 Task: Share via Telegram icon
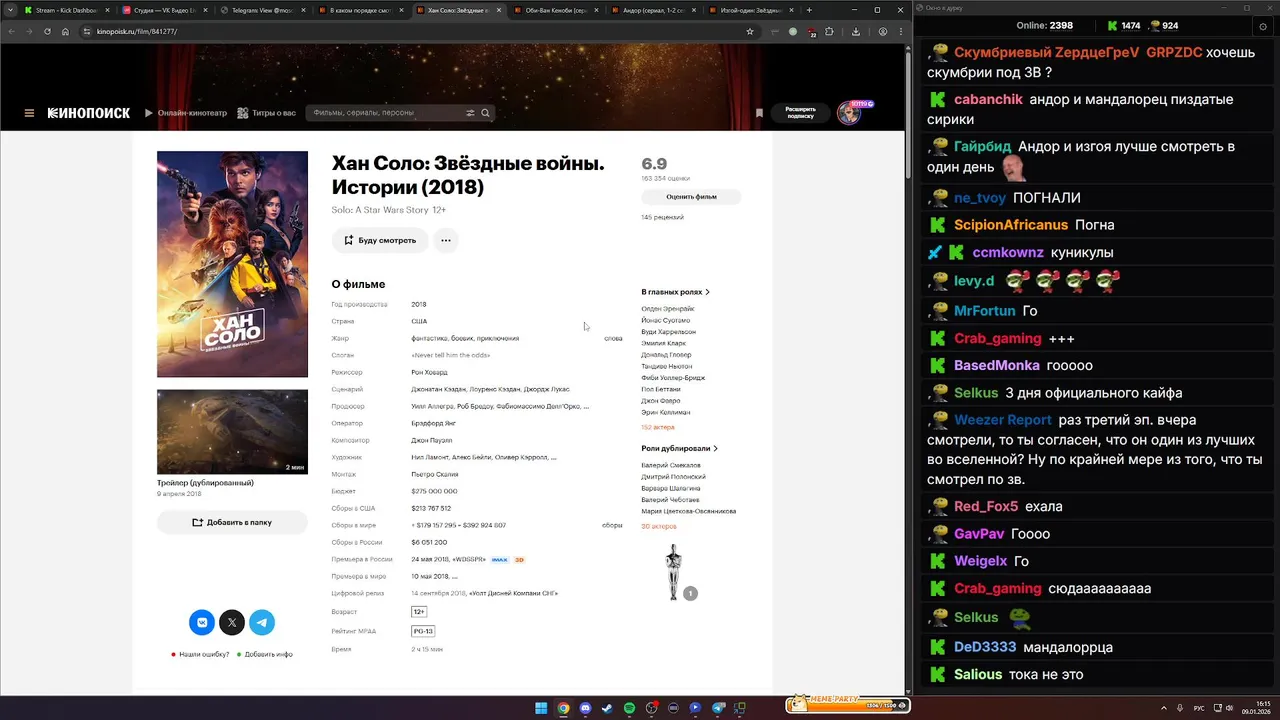(x=262, y=622)
